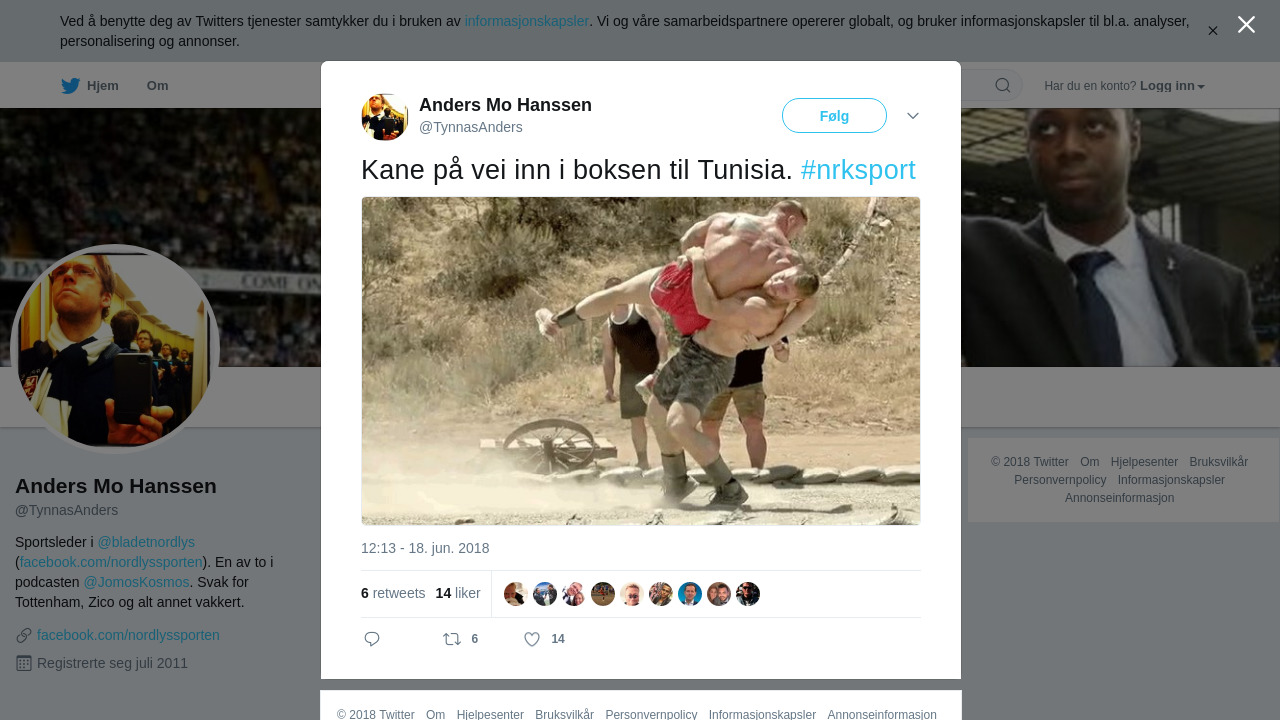Expand the tweet options chevron

[913, 116]
